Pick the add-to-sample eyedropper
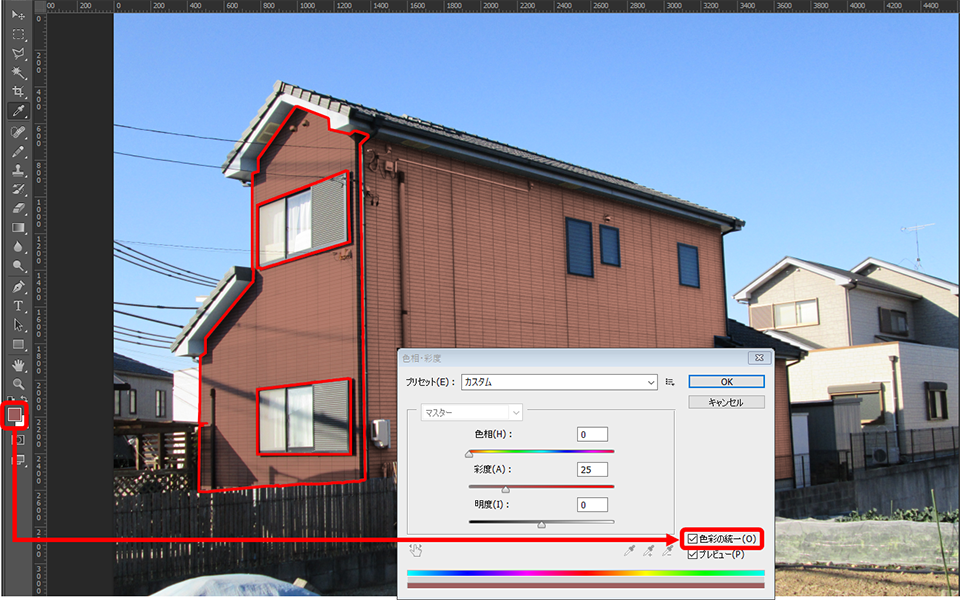This screenshot has width=960, height=600. point(648,551)
